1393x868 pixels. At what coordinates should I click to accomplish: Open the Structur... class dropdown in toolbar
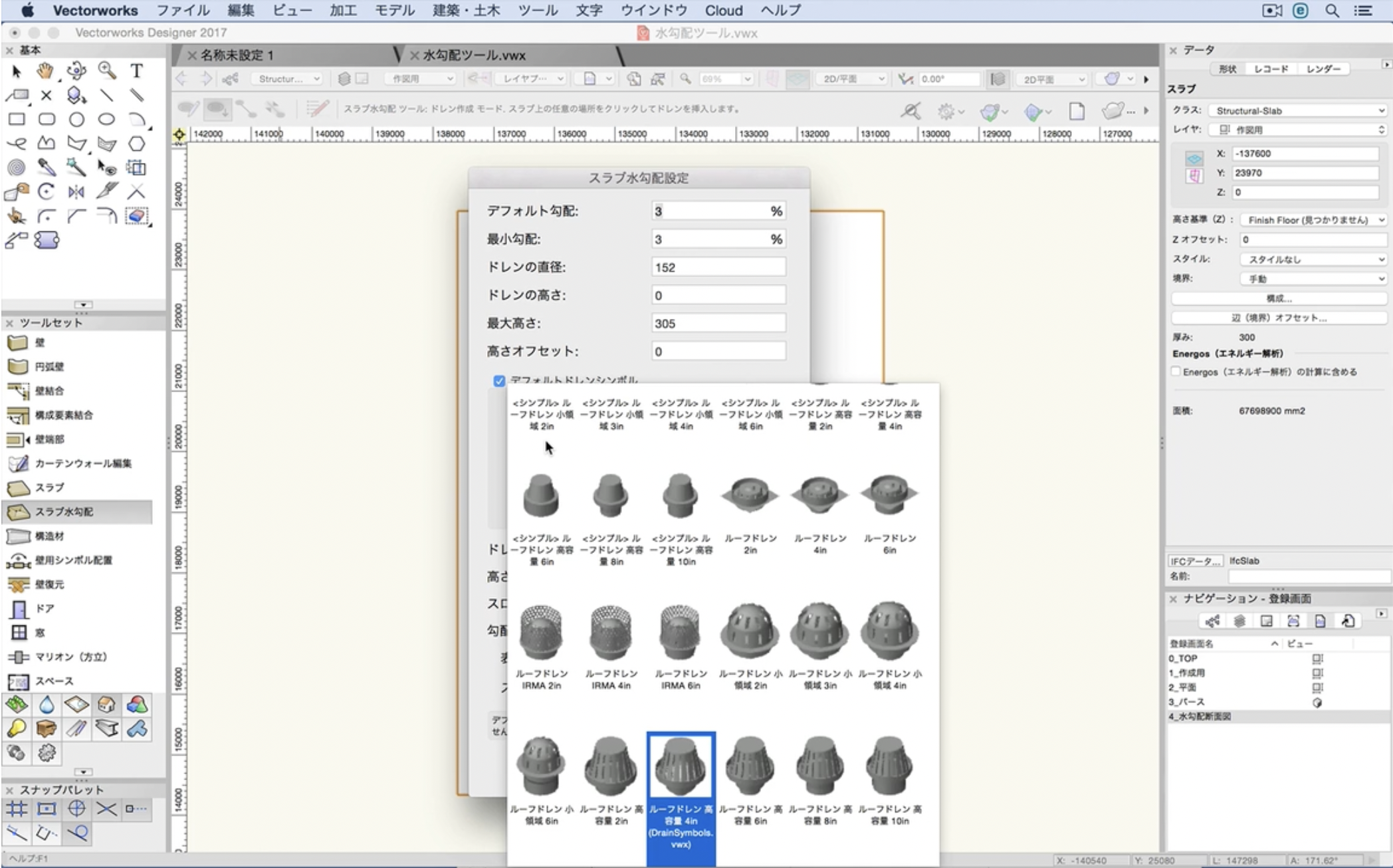coord(286,79)
